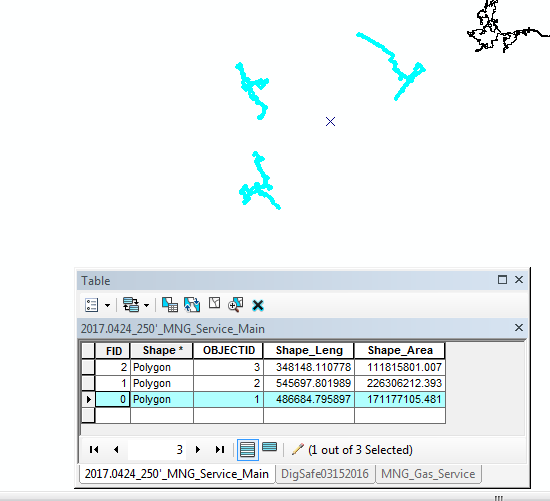Click the Switch Selection icon
The width and height of the screenshot is (550, 501).
coord(192,305)
